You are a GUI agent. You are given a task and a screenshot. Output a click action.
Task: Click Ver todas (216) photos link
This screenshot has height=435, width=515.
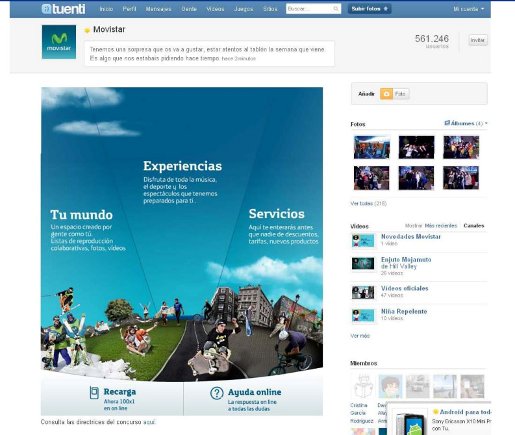(x=368, y=203)
